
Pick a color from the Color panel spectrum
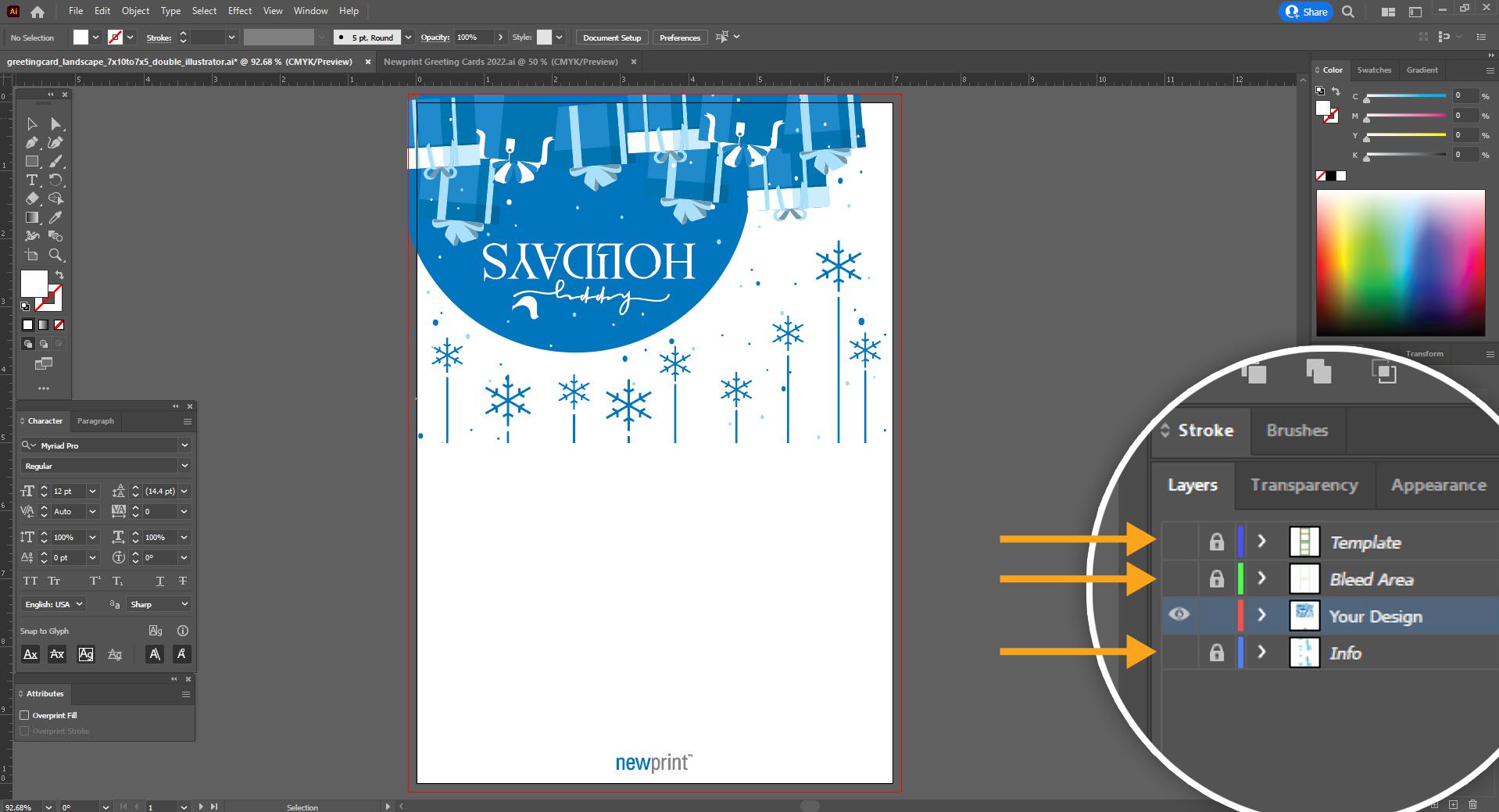pyautogui.click(x=1399, y=262)
